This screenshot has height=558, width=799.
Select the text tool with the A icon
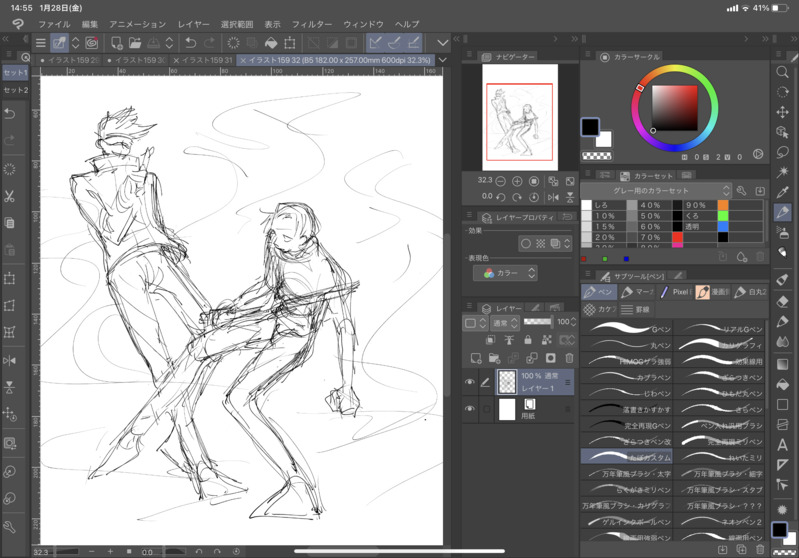782,445
